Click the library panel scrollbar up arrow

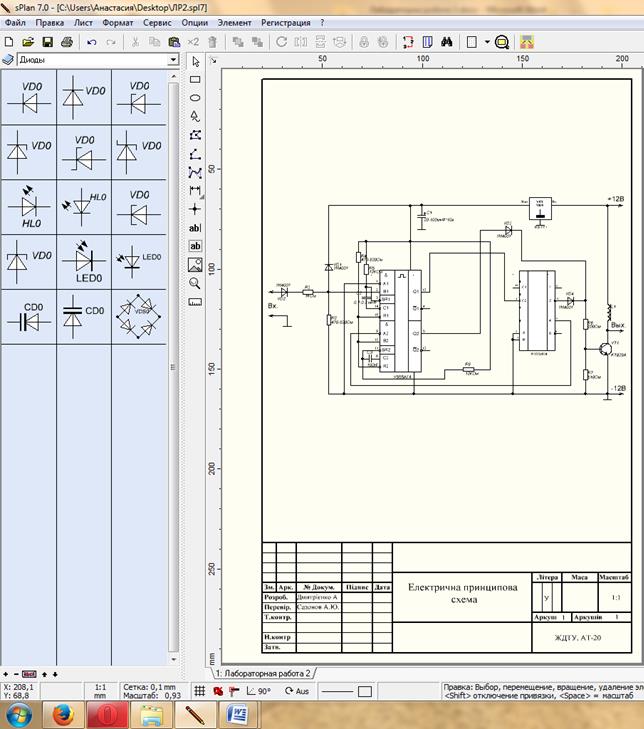pos(173,76)
